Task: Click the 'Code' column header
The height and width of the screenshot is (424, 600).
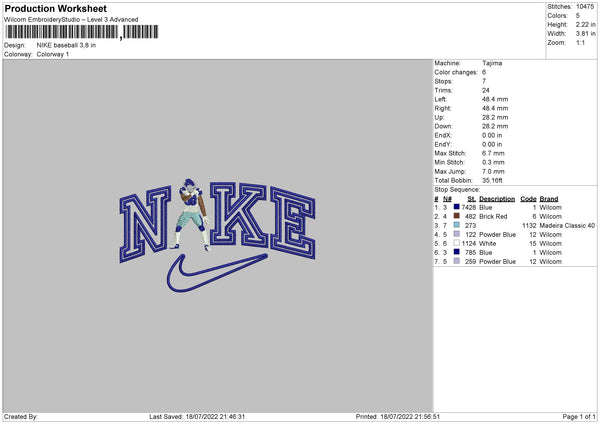Action: [528, 199]
